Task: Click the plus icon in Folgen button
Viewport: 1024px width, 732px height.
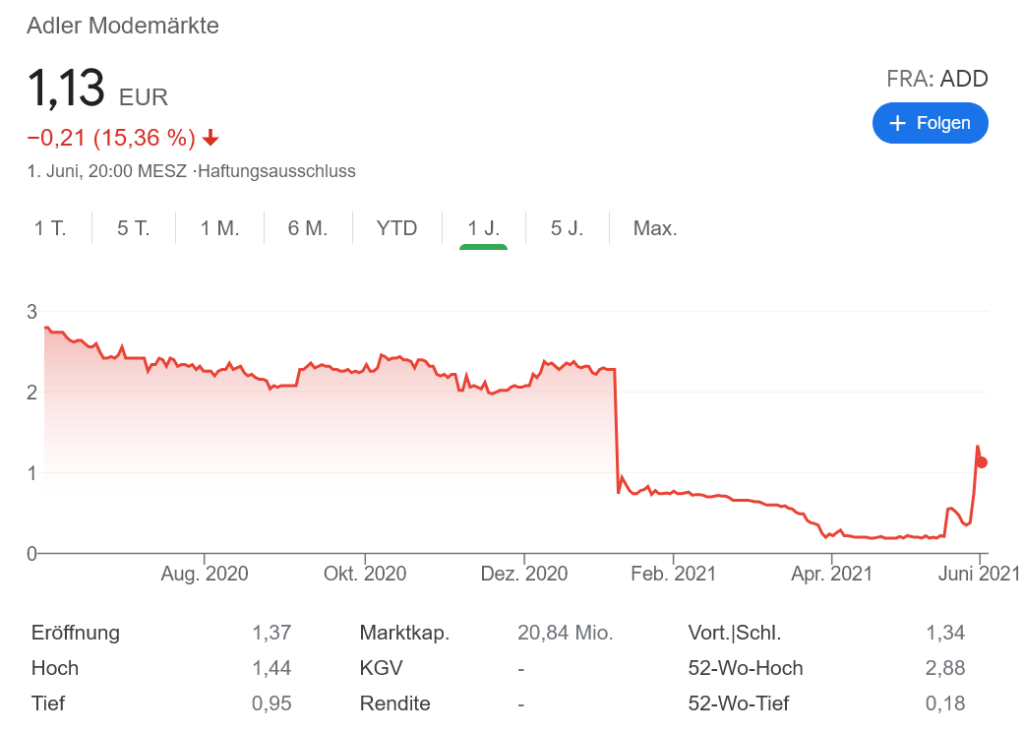Action: (897, 123)
